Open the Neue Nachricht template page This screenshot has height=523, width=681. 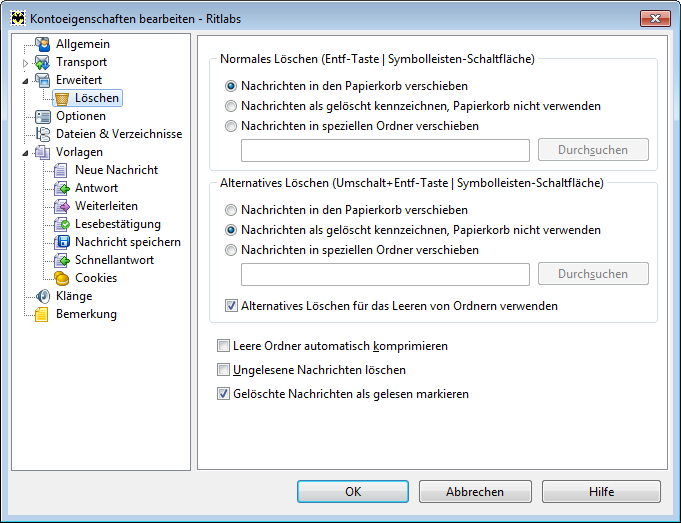pyautogui.click(x=116, y=170)
